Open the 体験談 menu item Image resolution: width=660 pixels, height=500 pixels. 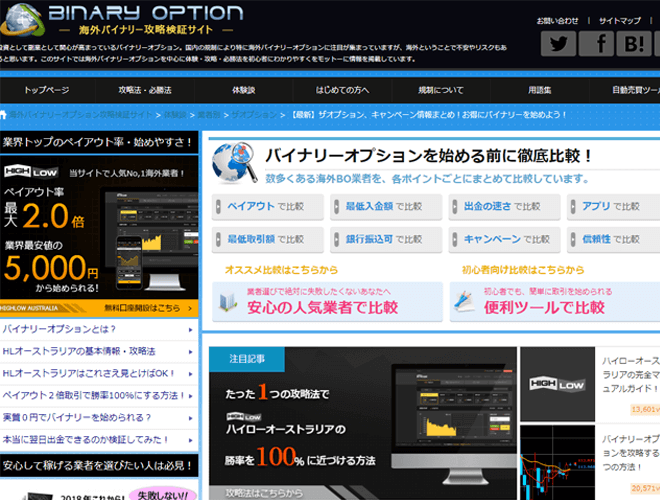[x=243, y=90]
